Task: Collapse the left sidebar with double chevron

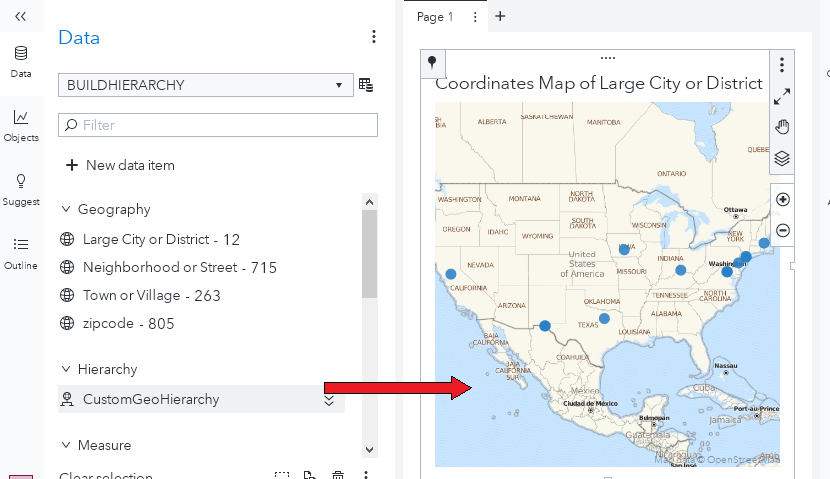Action: click(x=21, y=17)
